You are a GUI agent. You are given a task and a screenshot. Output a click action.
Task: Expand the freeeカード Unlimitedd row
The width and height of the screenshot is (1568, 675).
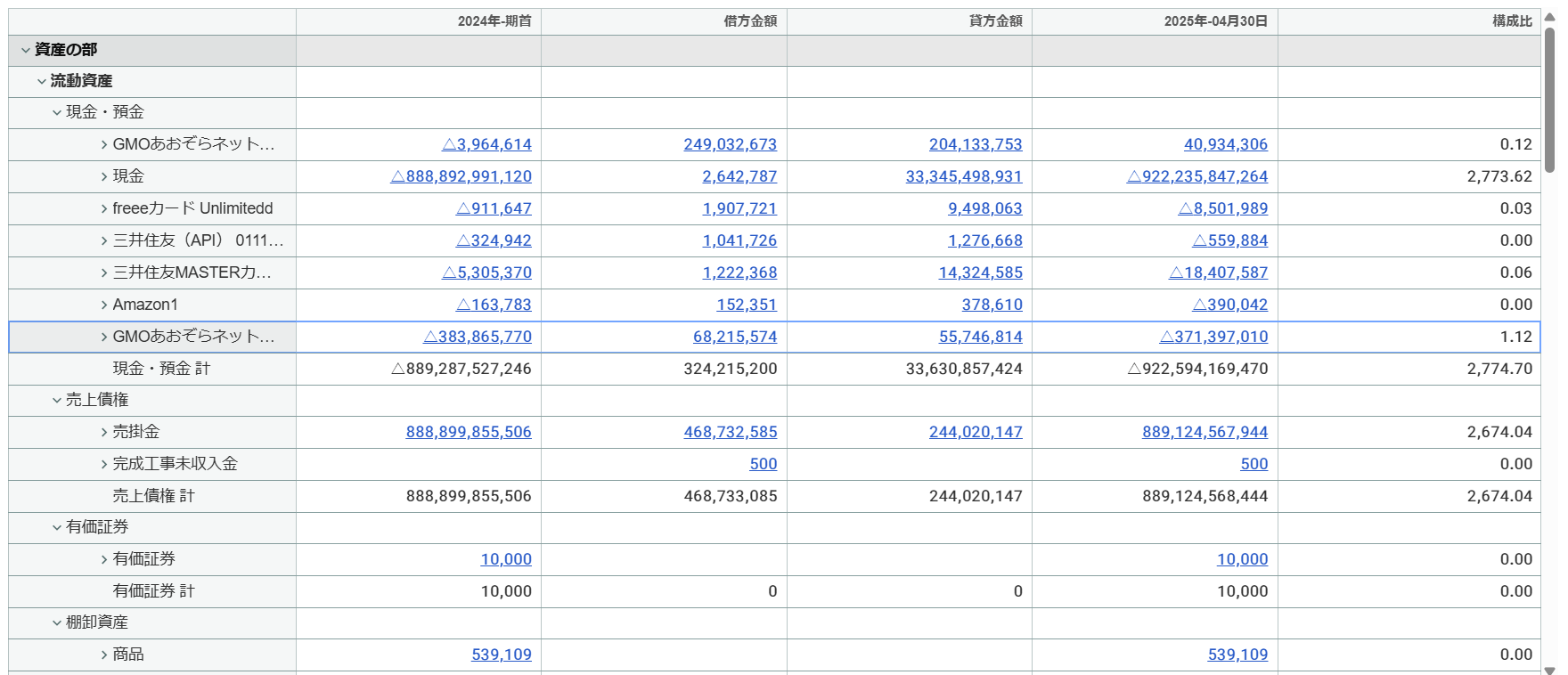point(104,208)
